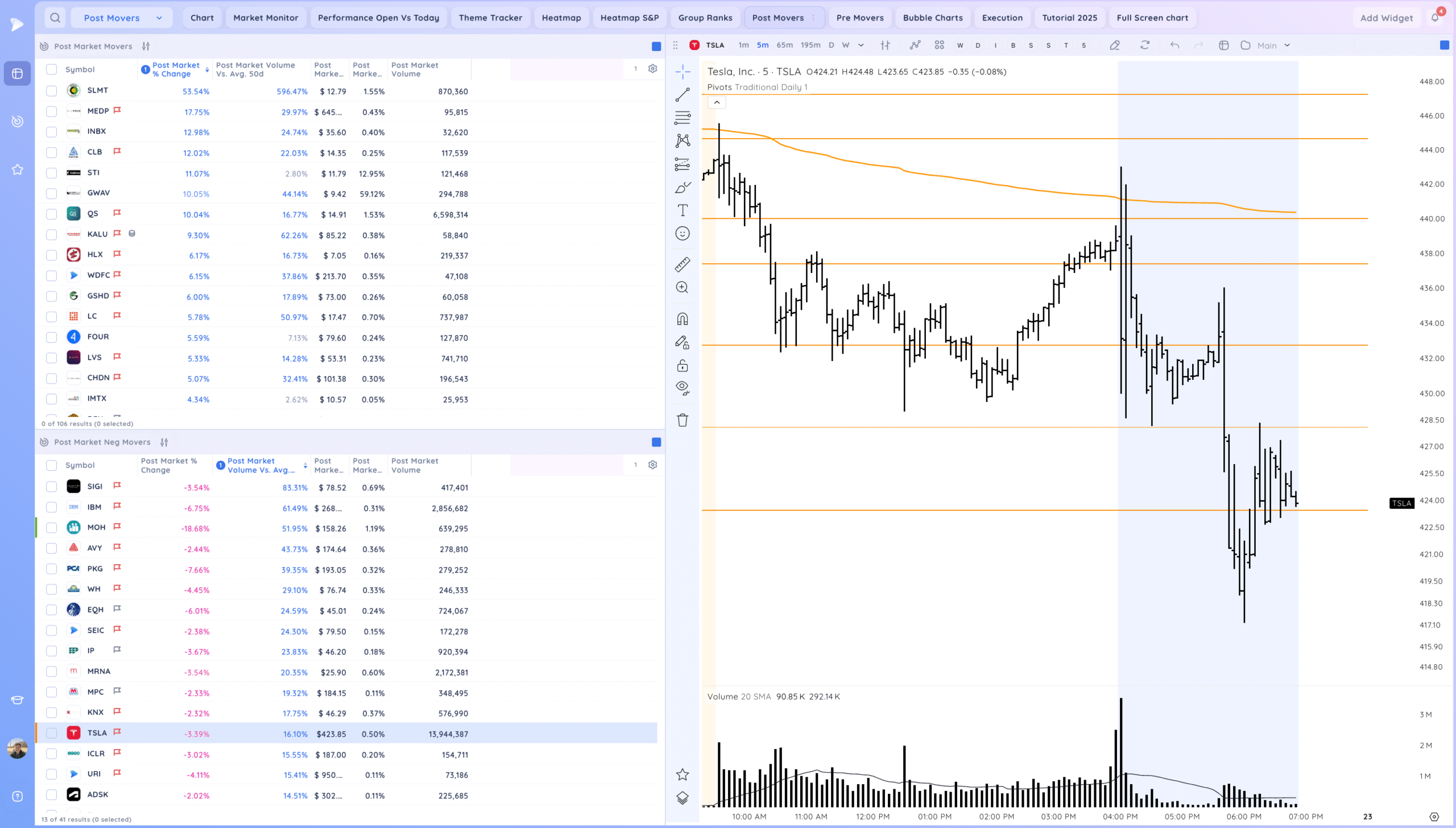The image size is (1456, 828).
Task: Open the notifications bell
Action: (1434, 18)
